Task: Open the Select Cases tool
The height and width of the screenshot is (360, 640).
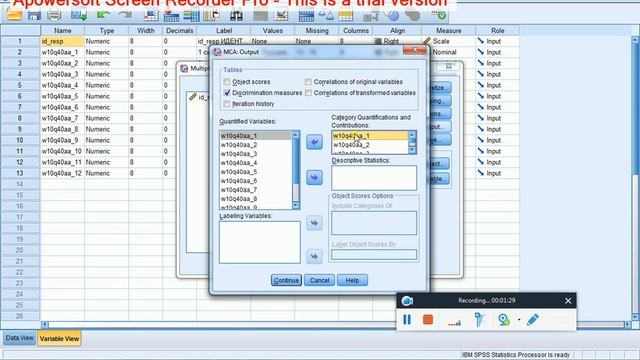Action: [x=346, y=16]
